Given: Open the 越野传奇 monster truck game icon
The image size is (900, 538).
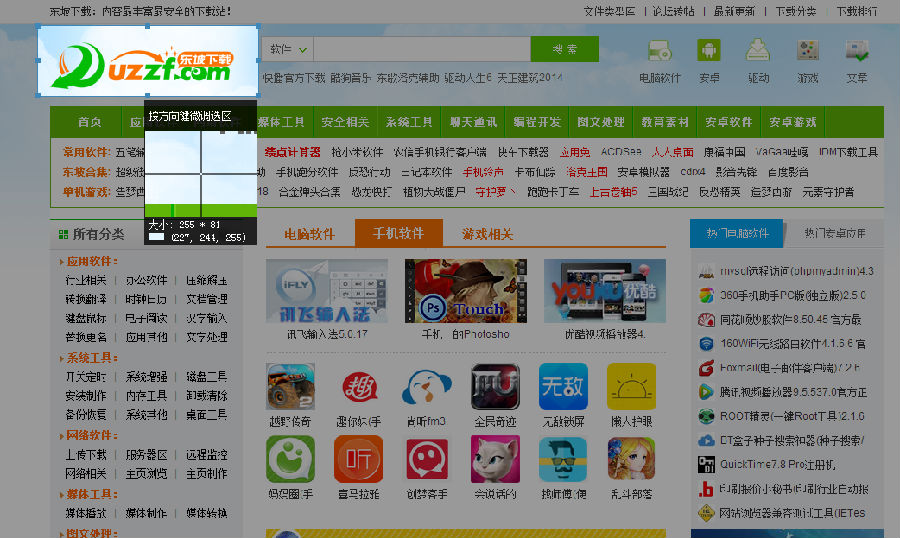Looking at the screenshot, I should (x=290, y=386).
